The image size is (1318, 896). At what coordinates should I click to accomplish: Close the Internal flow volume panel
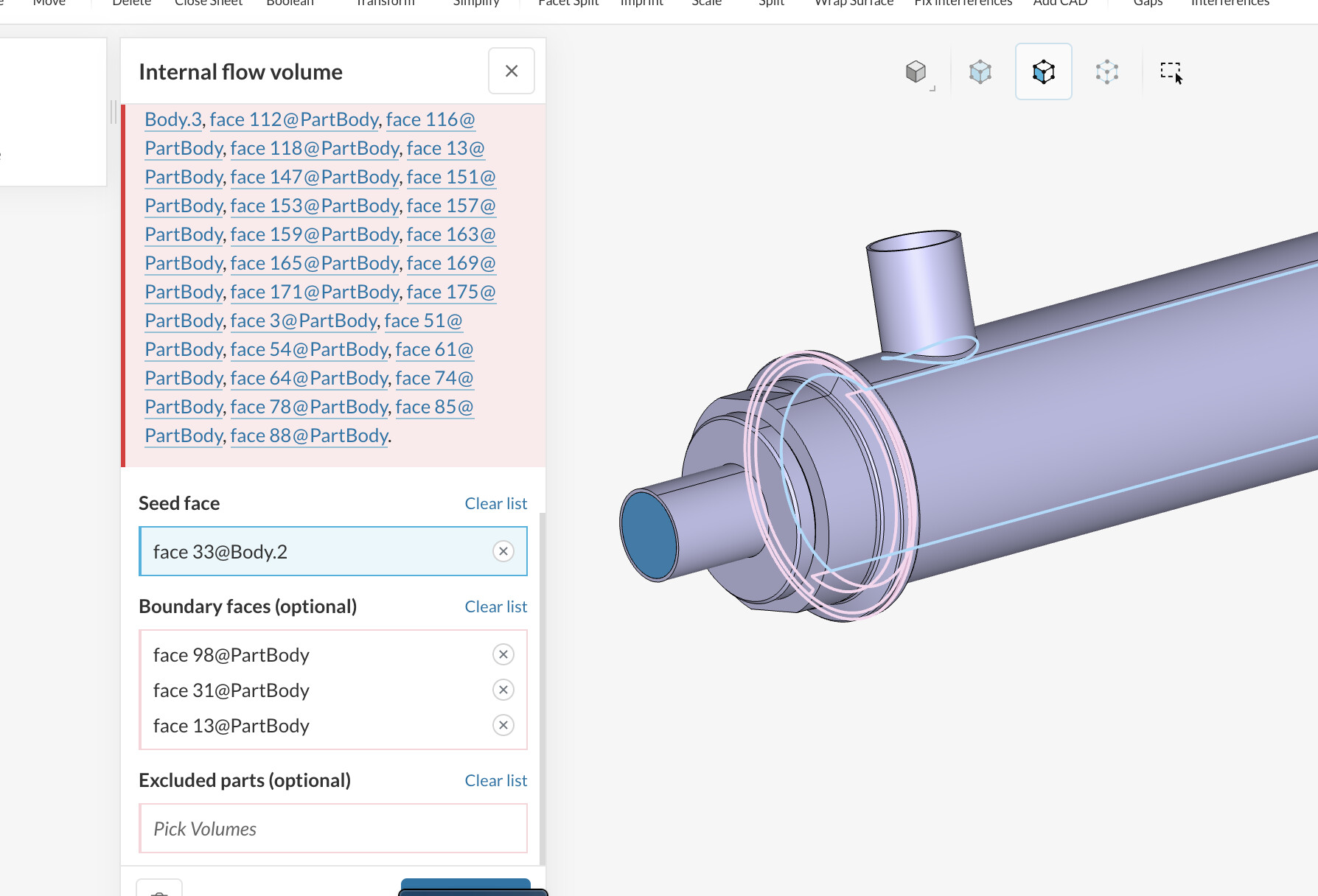tap(512, 71)
